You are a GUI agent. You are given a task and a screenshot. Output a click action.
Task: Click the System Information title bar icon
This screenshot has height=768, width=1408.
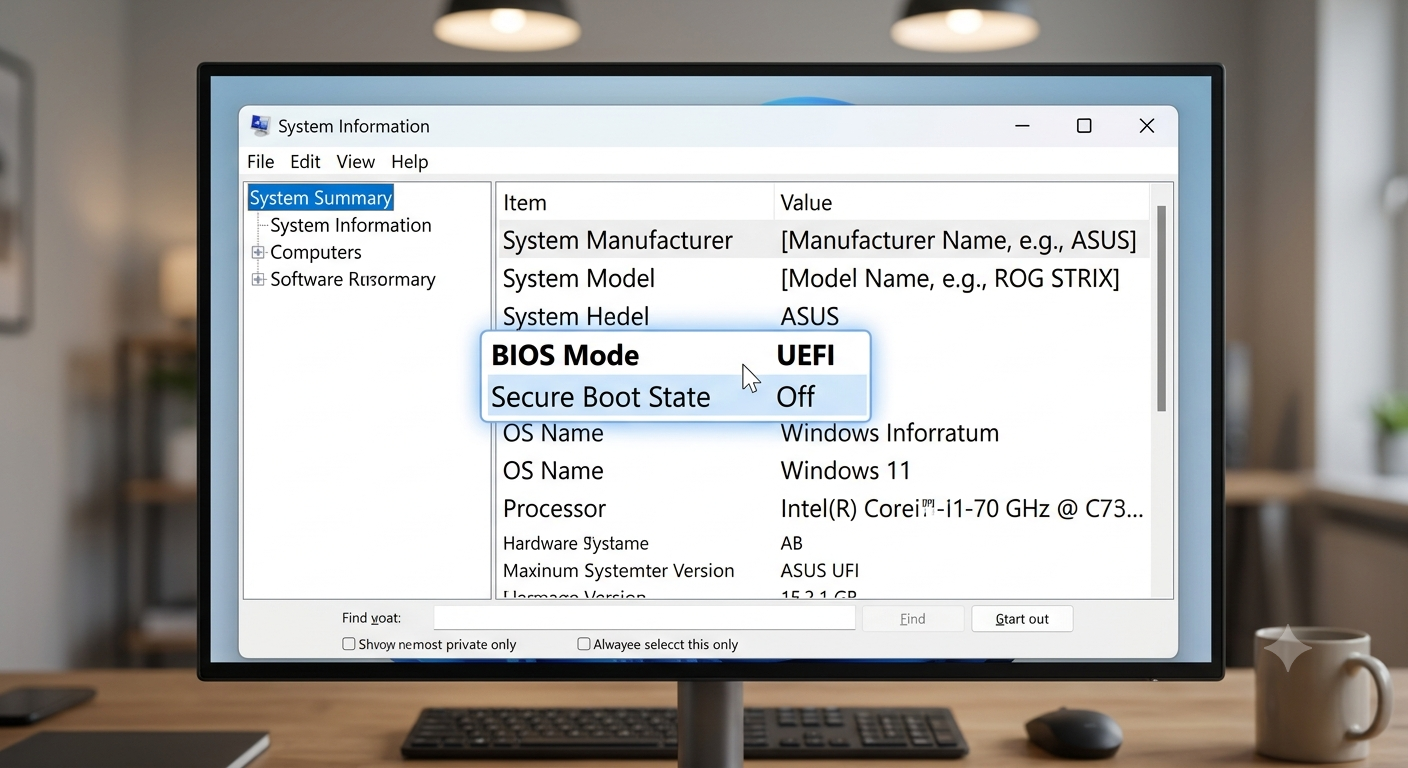click(260, 125)
